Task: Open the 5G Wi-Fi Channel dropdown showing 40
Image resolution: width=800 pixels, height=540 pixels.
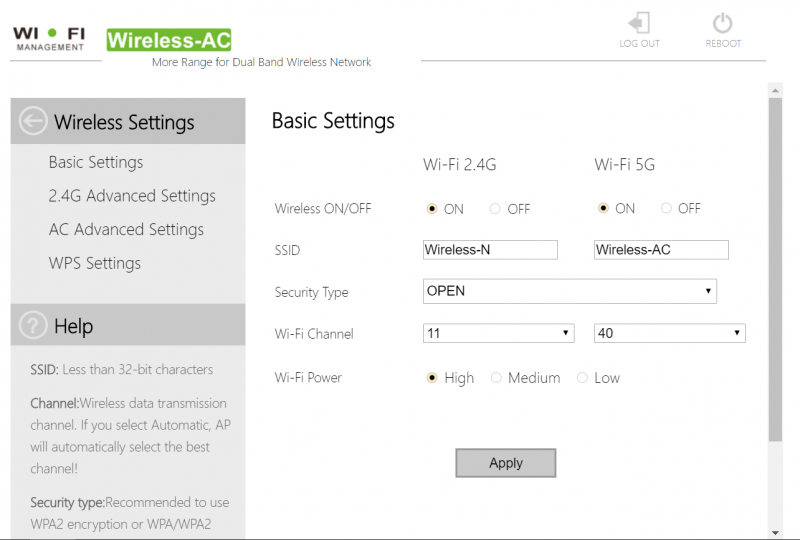Action: point(669,333)
